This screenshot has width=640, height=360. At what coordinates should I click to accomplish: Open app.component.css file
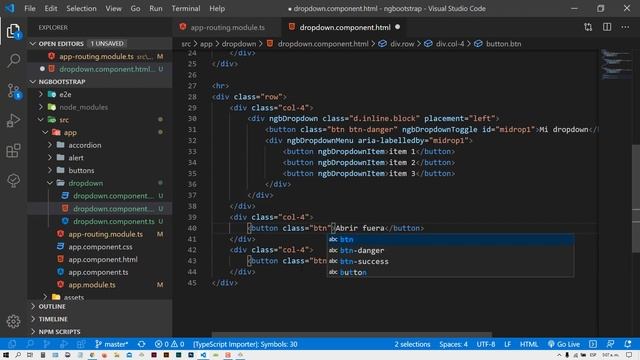(x=100, y=247)
